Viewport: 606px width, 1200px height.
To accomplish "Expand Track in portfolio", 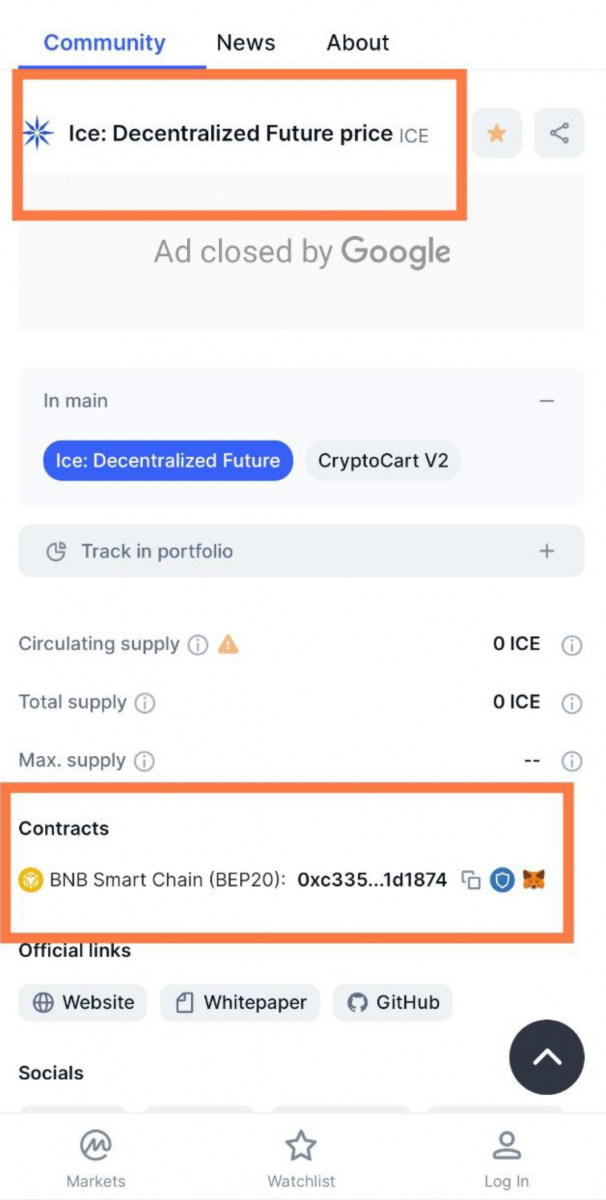I will 546,551.
